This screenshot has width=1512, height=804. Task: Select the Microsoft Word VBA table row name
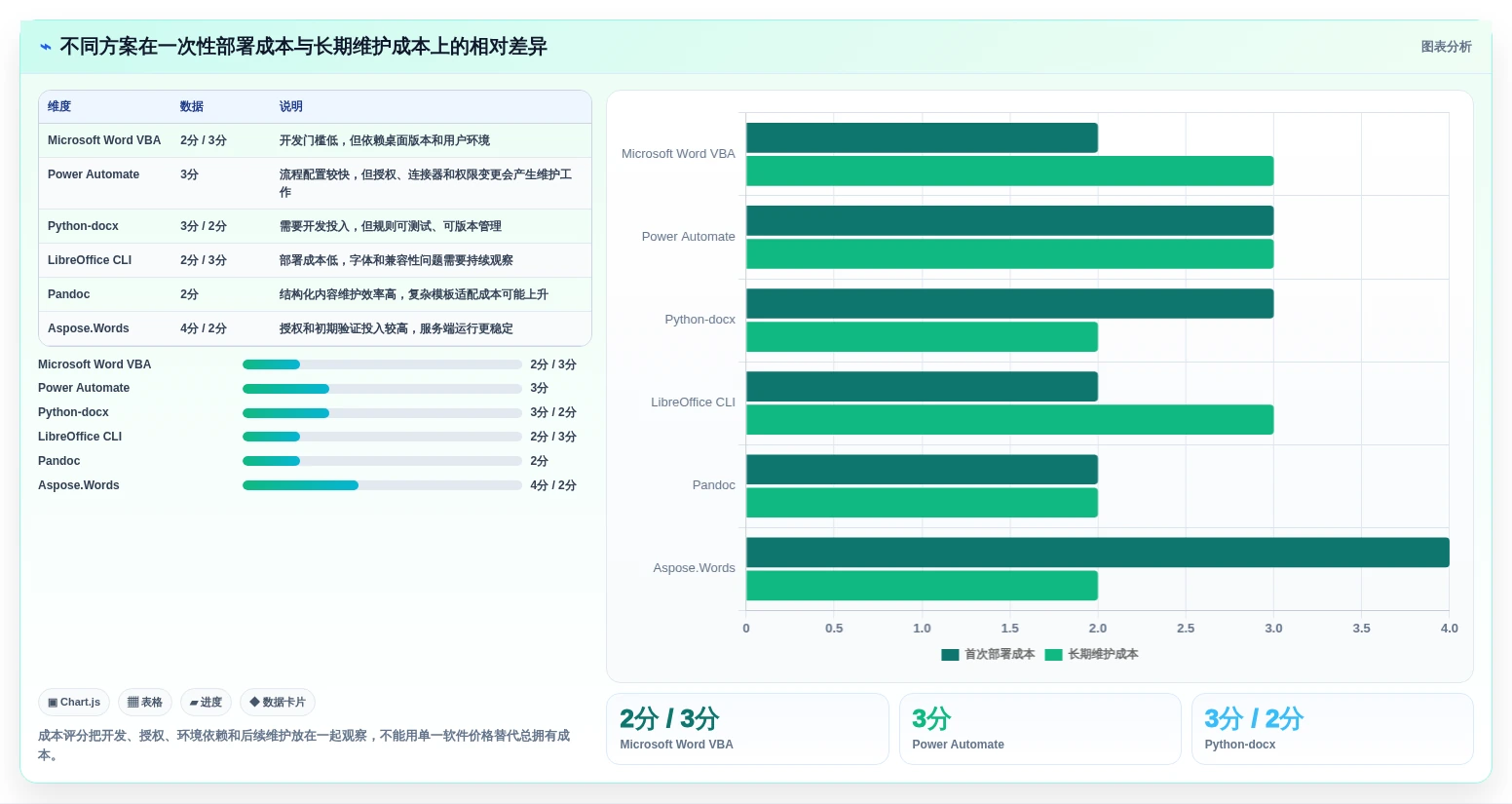tap(104, 140)
